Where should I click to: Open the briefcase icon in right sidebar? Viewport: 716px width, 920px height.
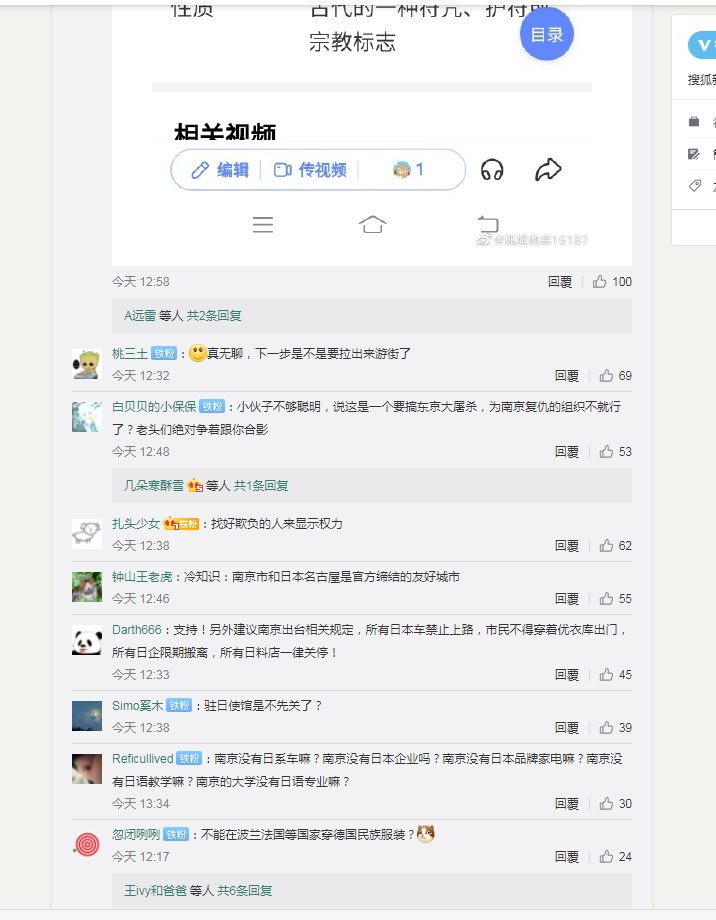(694, 122)
